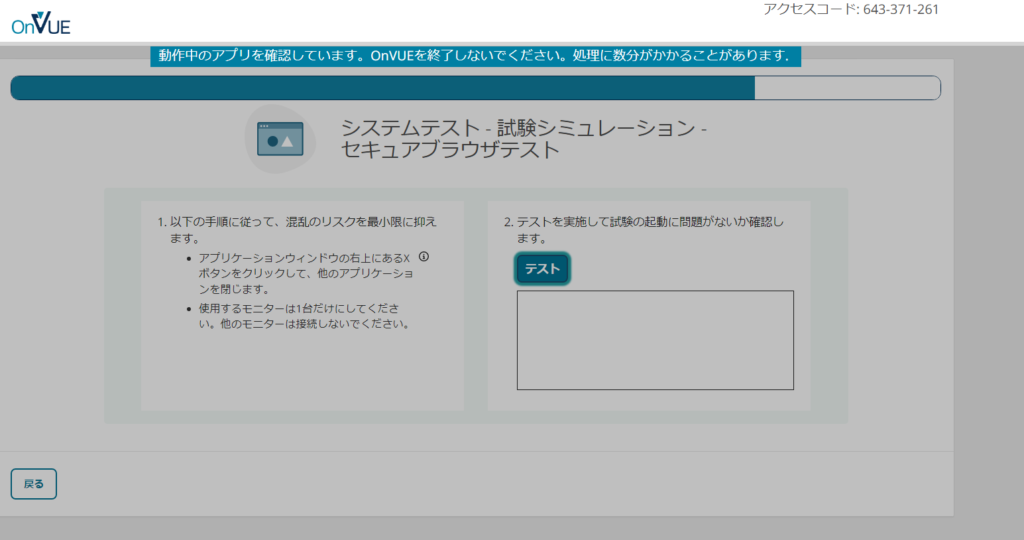Click the filled portion of the progress bar
This screenshot has width=1024, height=540.
[380, 88]
